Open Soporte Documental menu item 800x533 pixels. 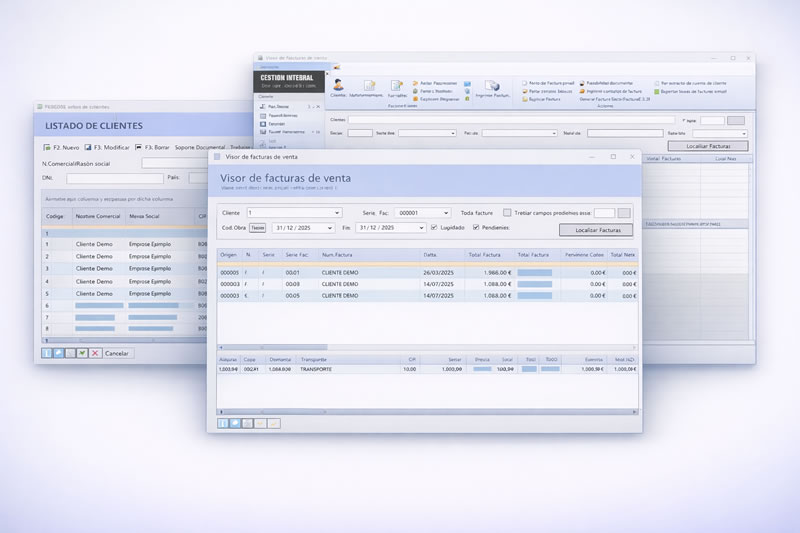(199, 147)
